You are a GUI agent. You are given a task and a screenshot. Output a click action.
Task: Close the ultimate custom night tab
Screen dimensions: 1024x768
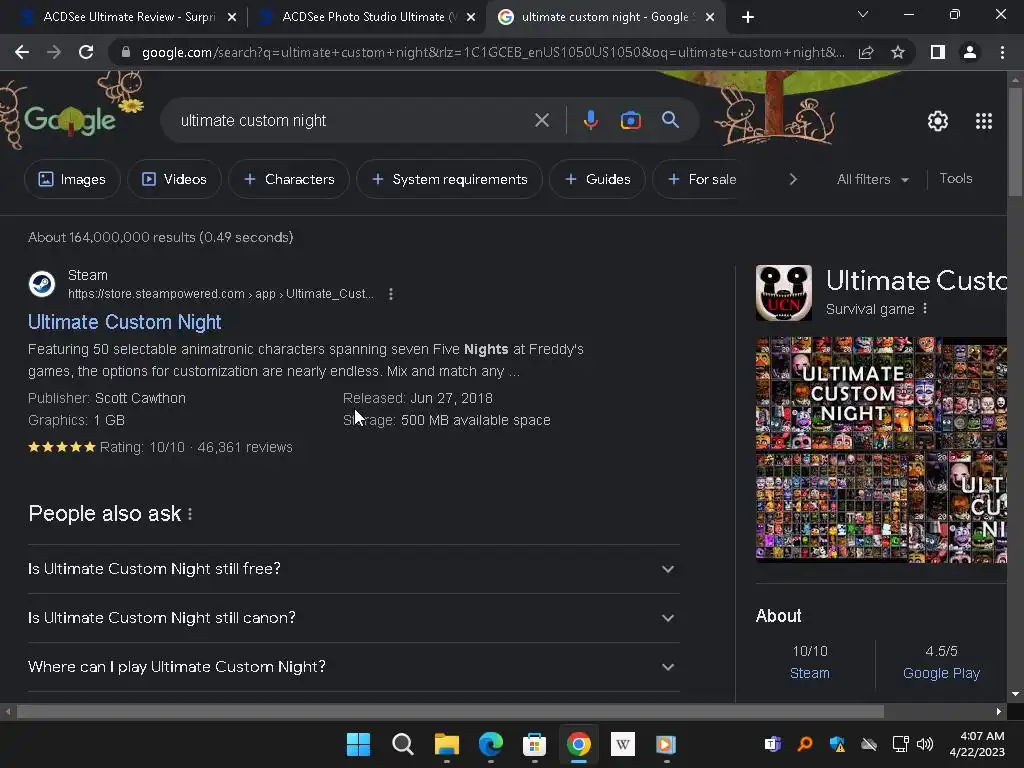[x=711, y=17]
